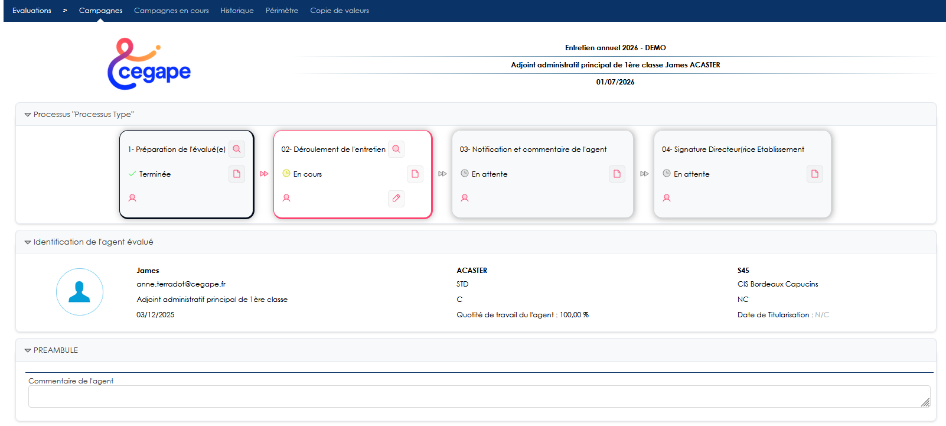Viewport: 946px width, 426px height.
Task: Click the Cegape logo
Action: 148,64
